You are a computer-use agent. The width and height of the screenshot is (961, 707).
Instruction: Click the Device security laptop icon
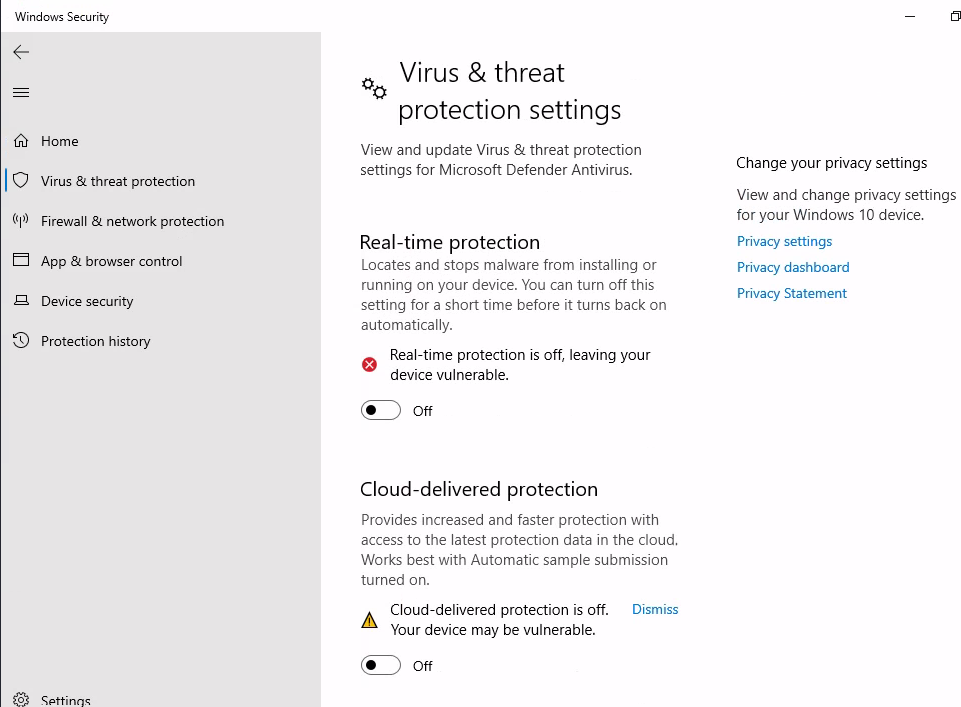(21, 300)
